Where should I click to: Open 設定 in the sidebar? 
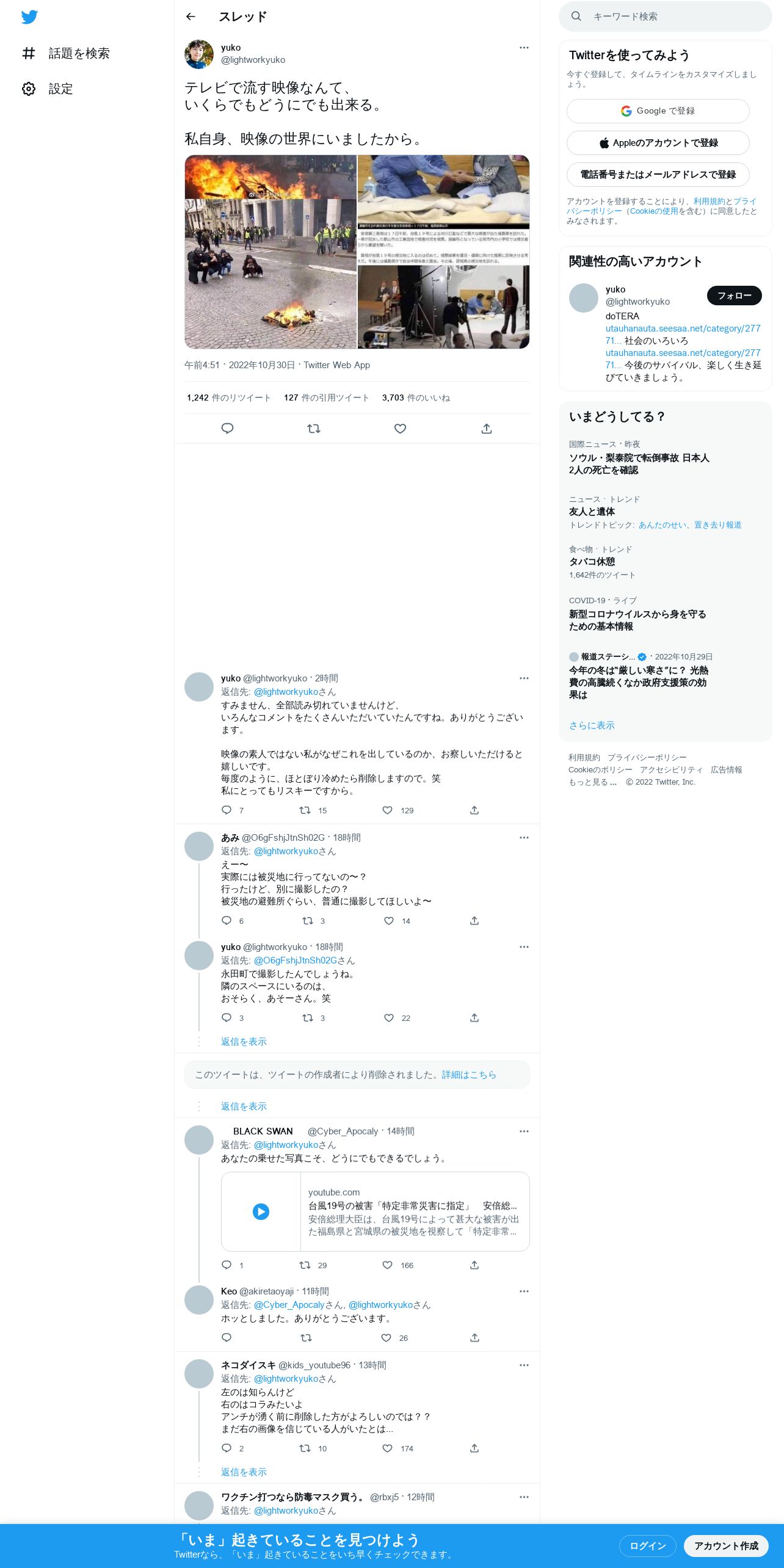tap(48, 89)
